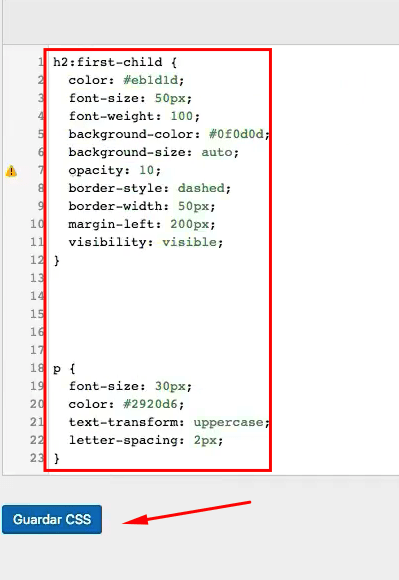Click the 'border-style: dashed;' line
Image resolution: width=399 pixels, height=580 pixels.
click(x=150, y=188)
